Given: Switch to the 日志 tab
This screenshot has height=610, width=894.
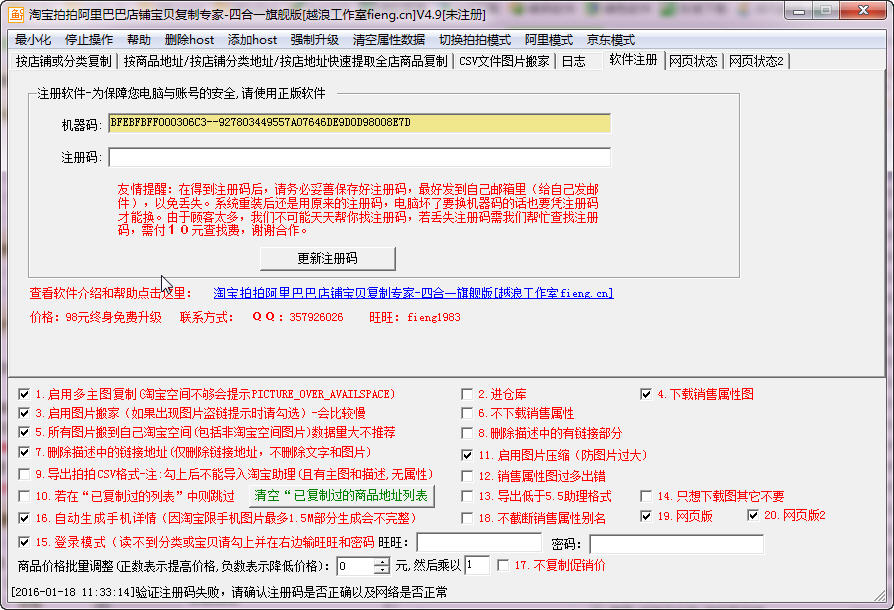Looking at the screenshot, I should click(574, 61).
